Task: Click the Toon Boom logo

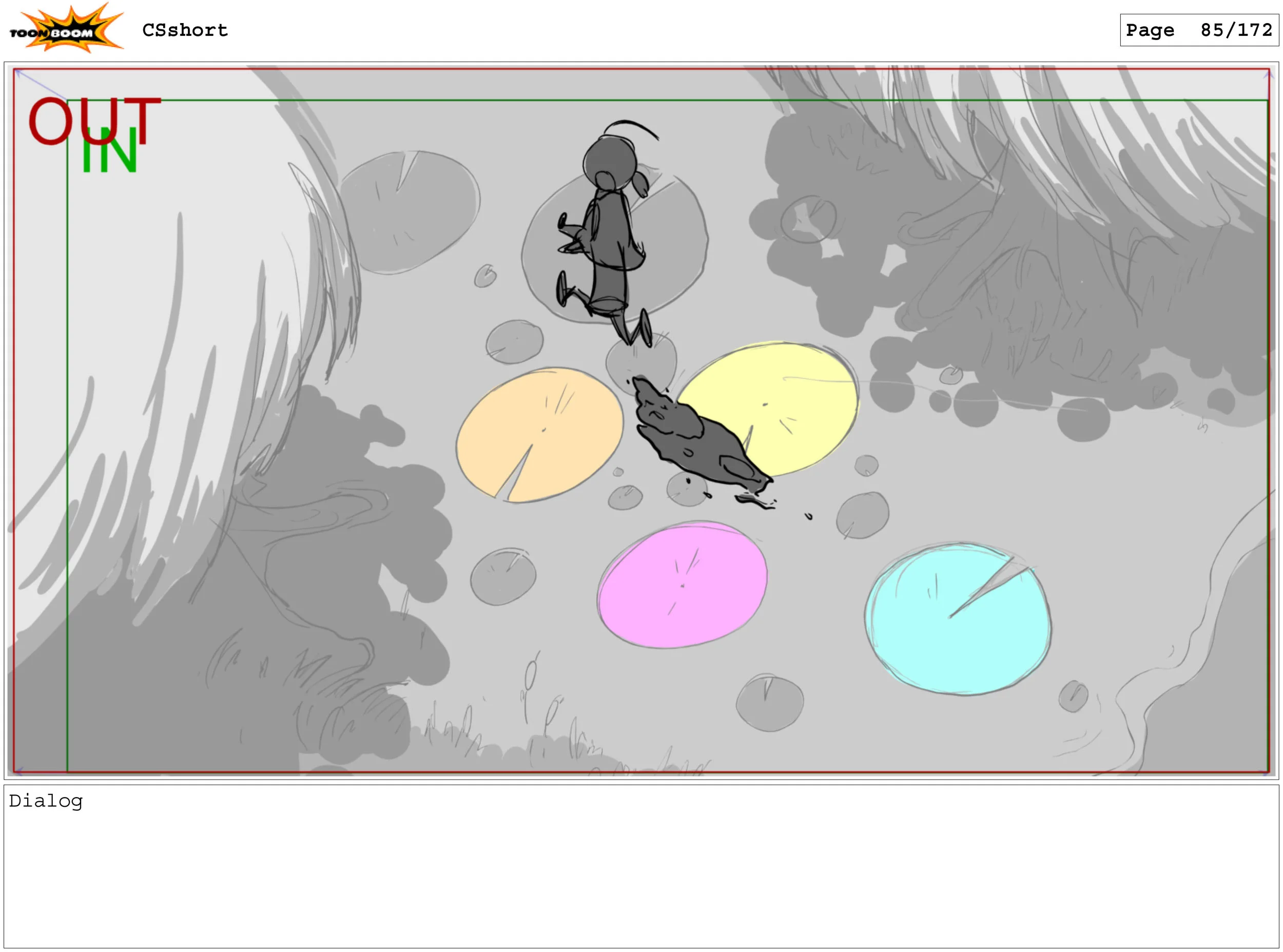Action: pos(65,29)
